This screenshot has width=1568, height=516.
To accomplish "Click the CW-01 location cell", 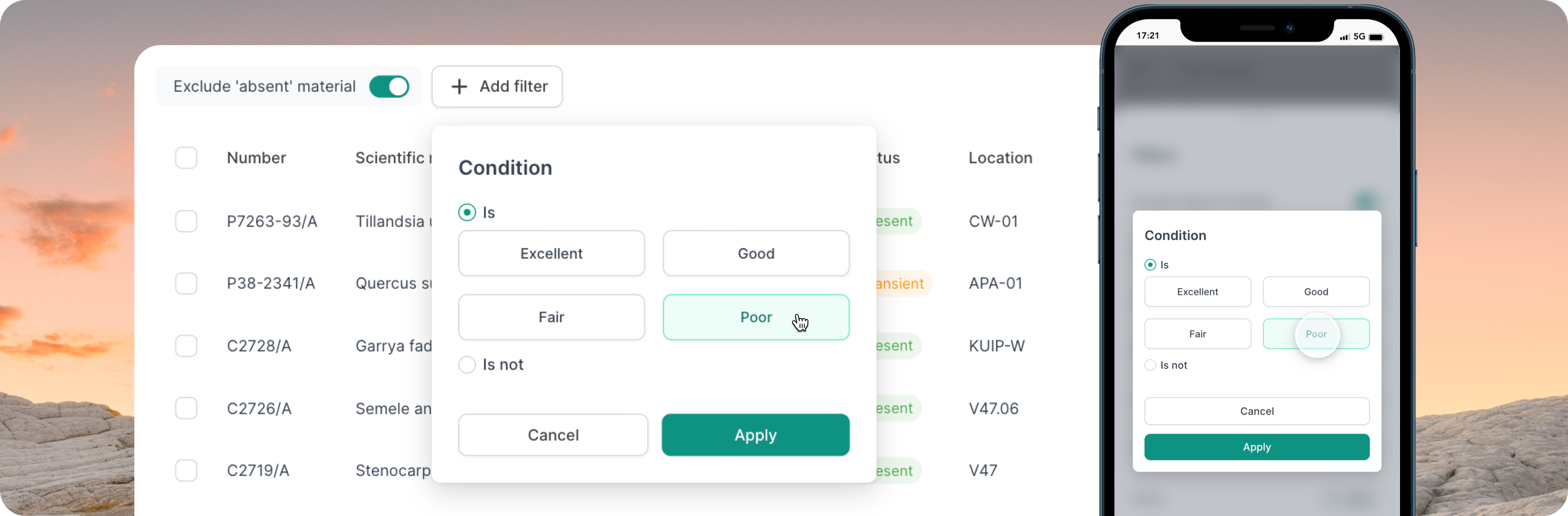I will [993, 221].
